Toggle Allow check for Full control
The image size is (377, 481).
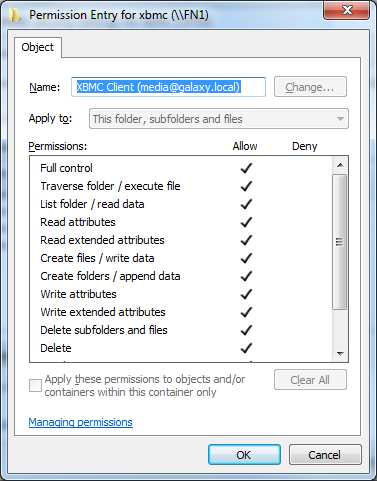tap(246, 168)
